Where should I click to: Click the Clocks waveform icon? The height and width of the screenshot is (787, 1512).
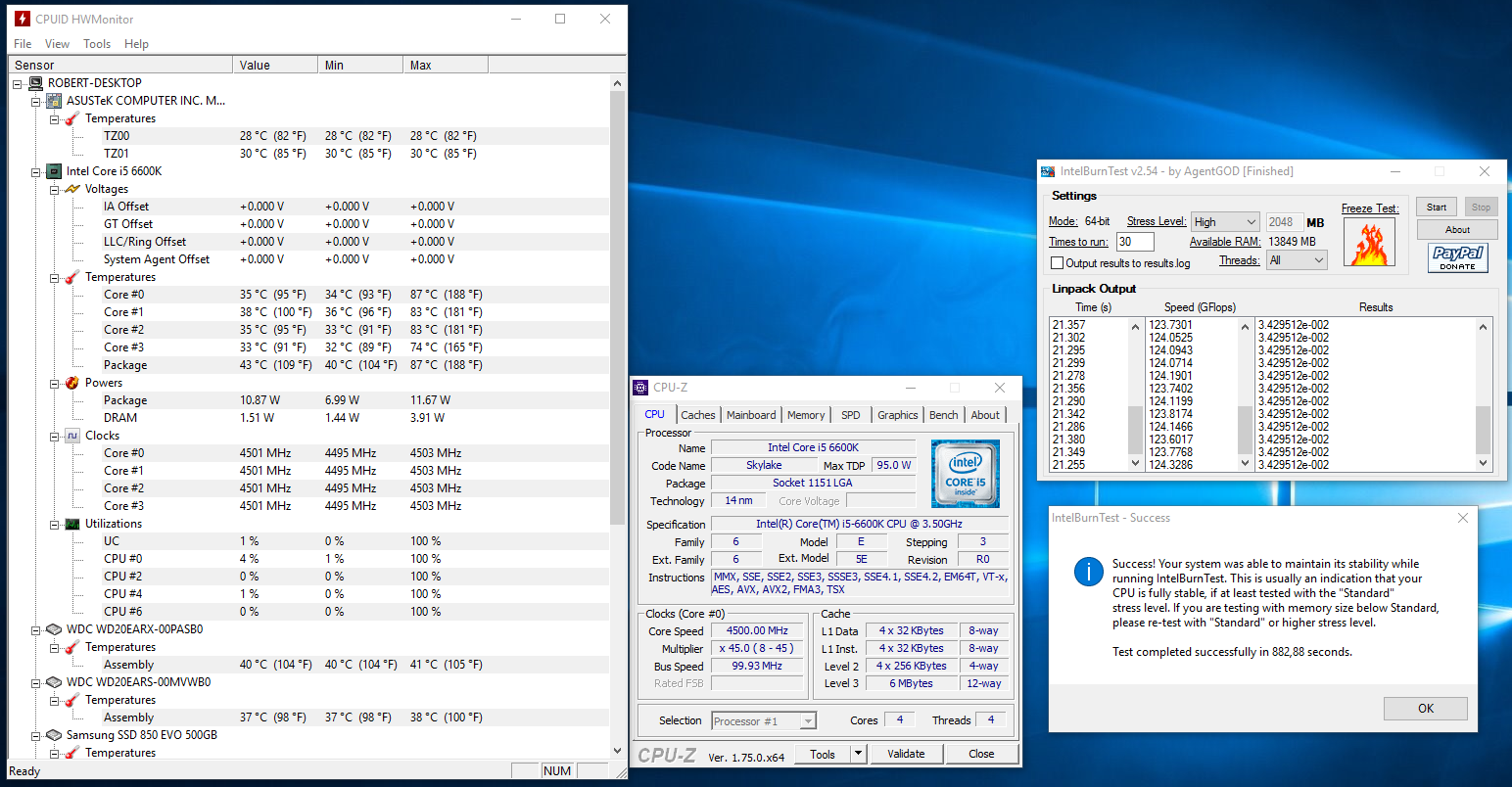71,436
